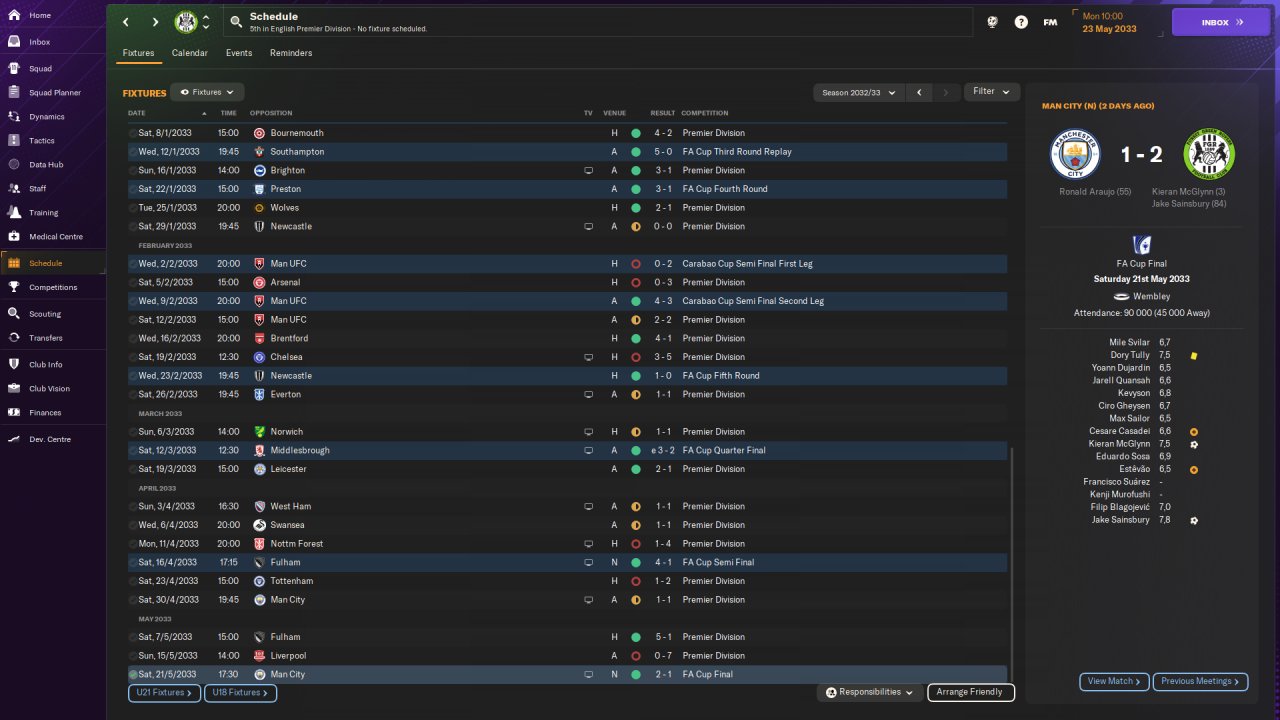1280x720 pixels.
Task: Click the Arsenal club badge in the fixtures list
Action: 259,283
